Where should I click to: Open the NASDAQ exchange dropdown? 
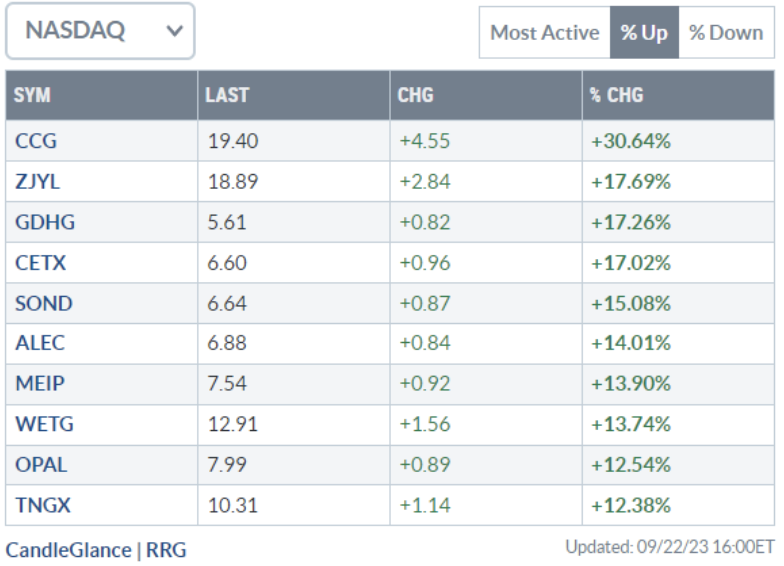point(100,31)
